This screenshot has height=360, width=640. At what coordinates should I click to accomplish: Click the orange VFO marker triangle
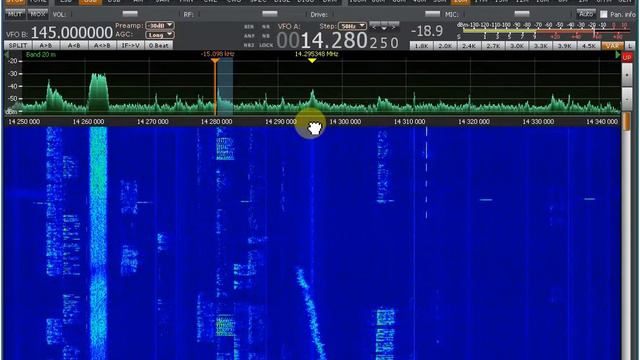[x=215, y=61]
